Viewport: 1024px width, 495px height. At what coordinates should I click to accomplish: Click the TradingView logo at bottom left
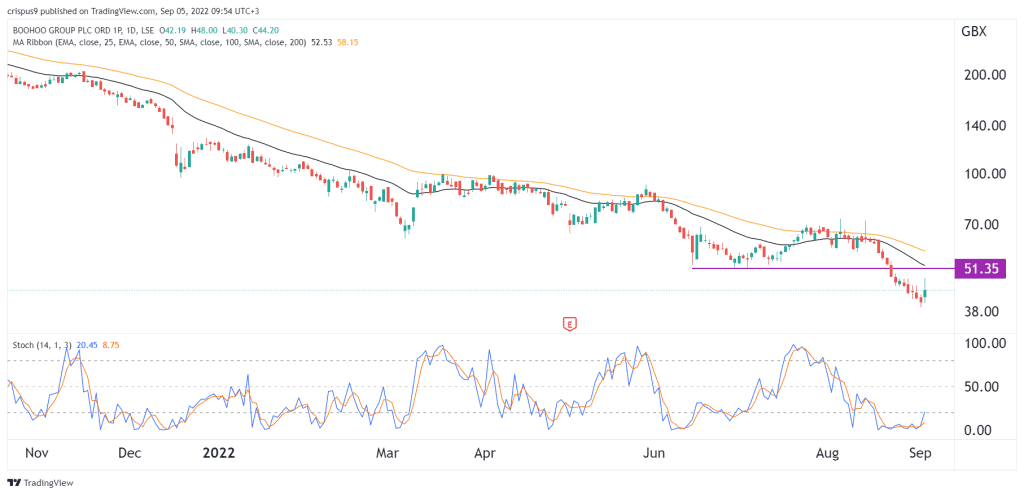[x=40, y=483]
